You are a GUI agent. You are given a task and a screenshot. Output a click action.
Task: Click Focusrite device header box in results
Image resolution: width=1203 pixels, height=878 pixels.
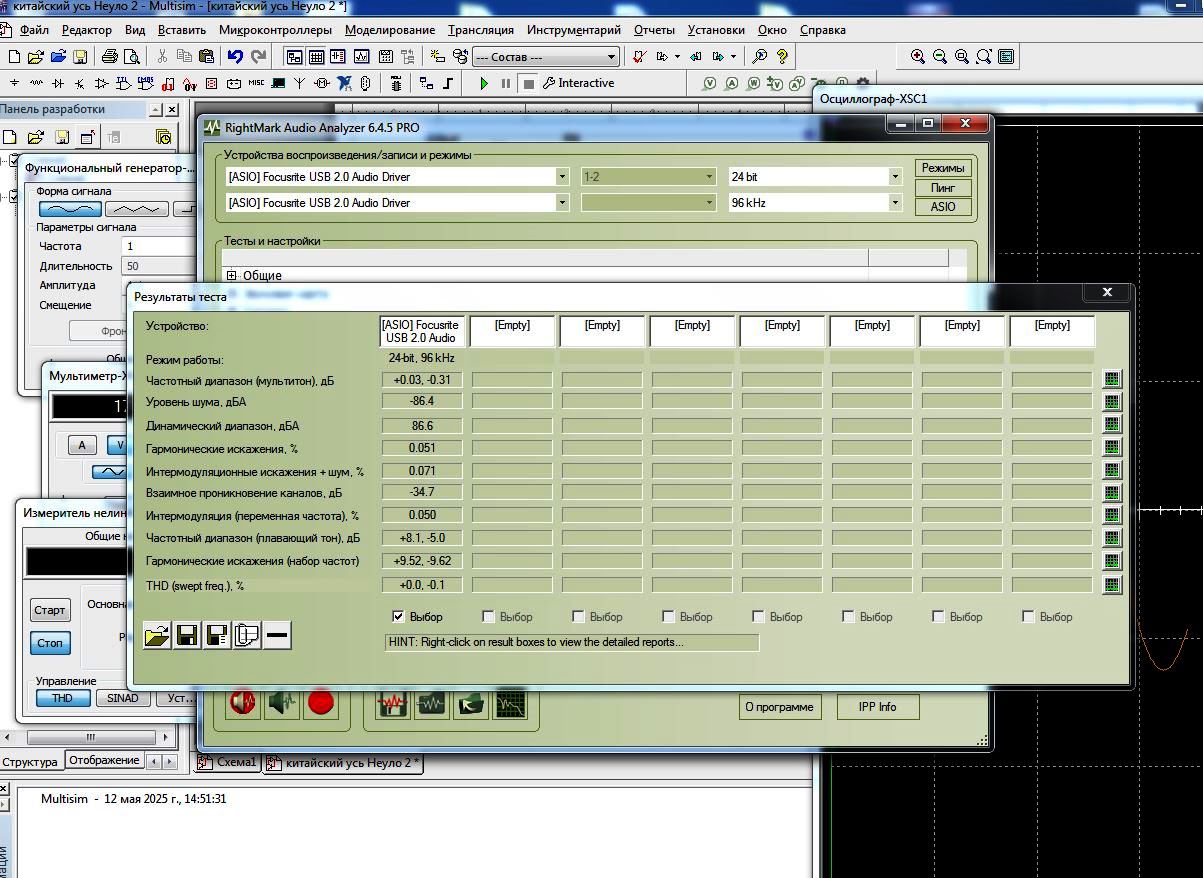(x=421, y=331)
